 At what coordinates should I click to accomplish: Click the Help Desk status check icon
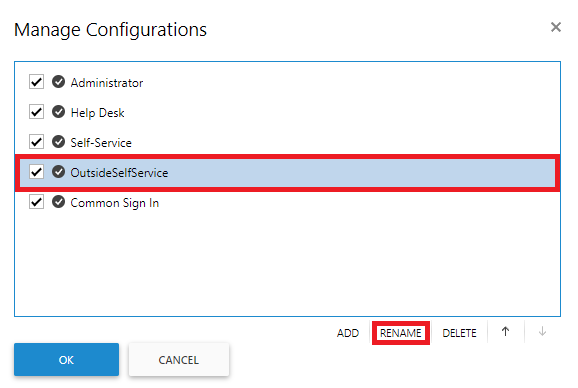point(58,112)
